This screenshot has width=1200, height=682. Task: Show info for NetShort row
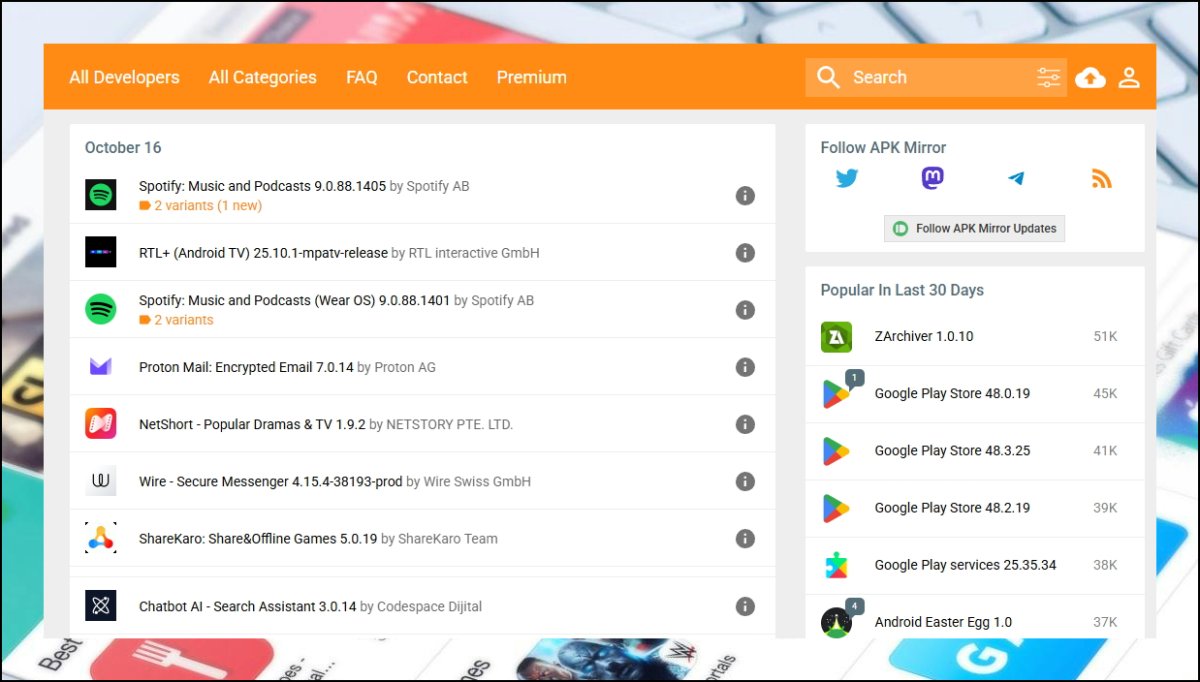[745, 424]
